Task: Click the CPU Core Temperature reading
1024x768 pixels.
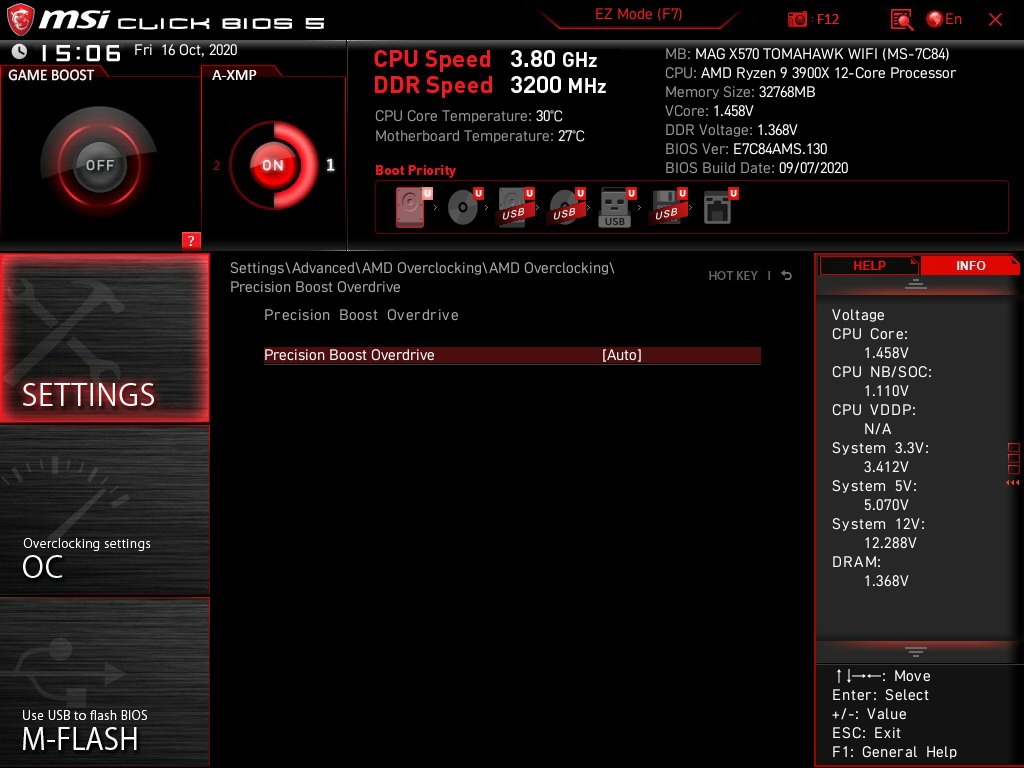Action: 468,116
